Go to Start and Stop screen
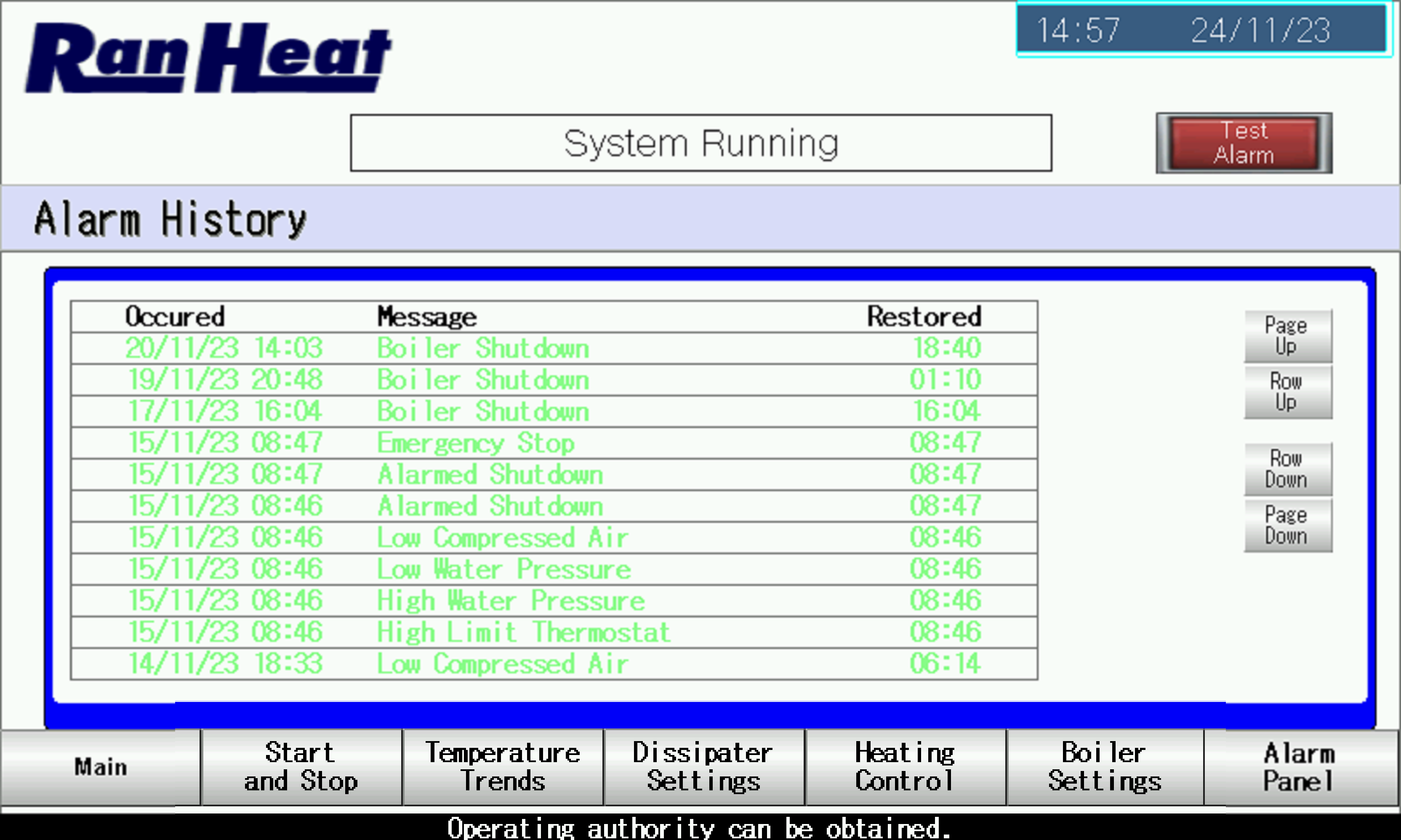This screenshot has height=840, width=1401. point(301,767)
